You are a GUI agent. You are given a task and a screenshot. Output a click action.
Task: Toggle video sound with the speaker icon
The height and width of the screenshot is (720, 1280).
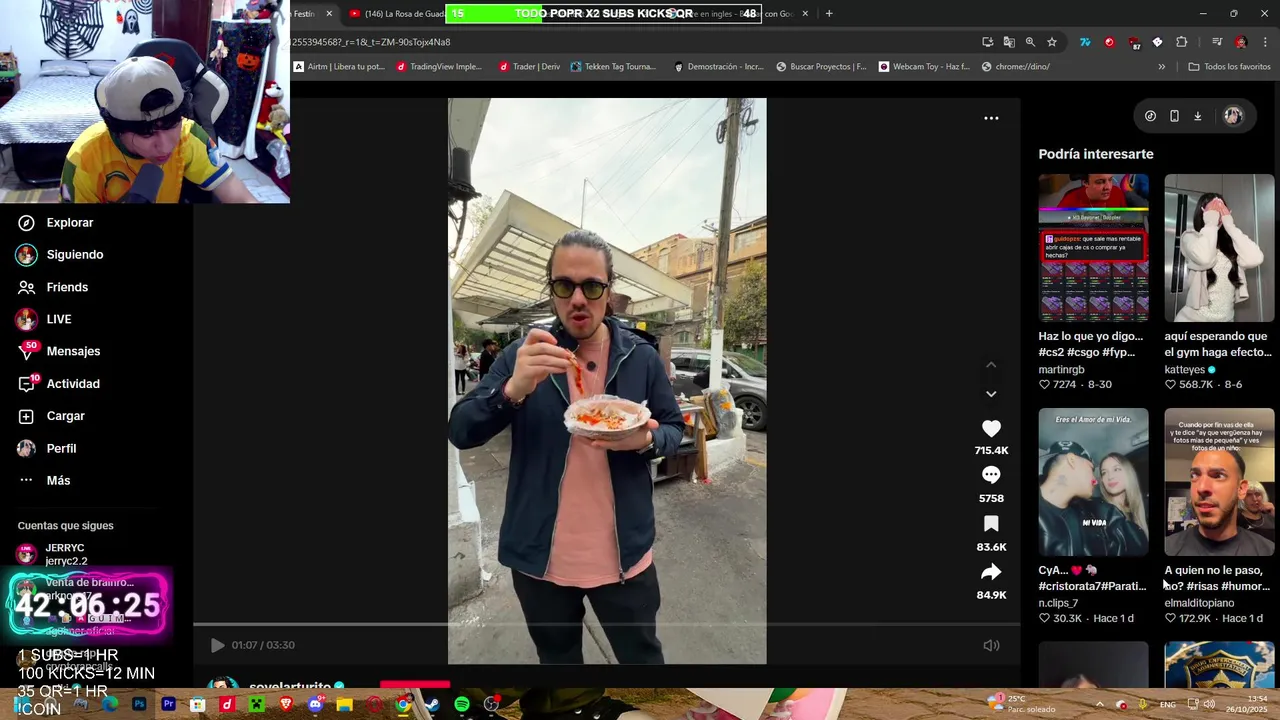[x=991, y=645]
